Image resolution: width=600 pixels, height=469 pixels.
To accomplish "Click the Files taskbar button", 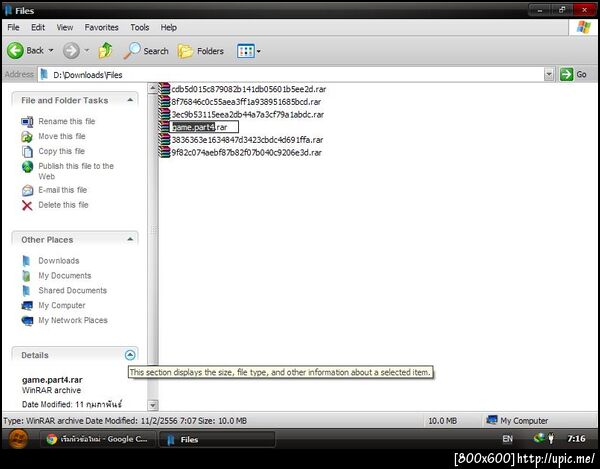I will tap(217, 439).
